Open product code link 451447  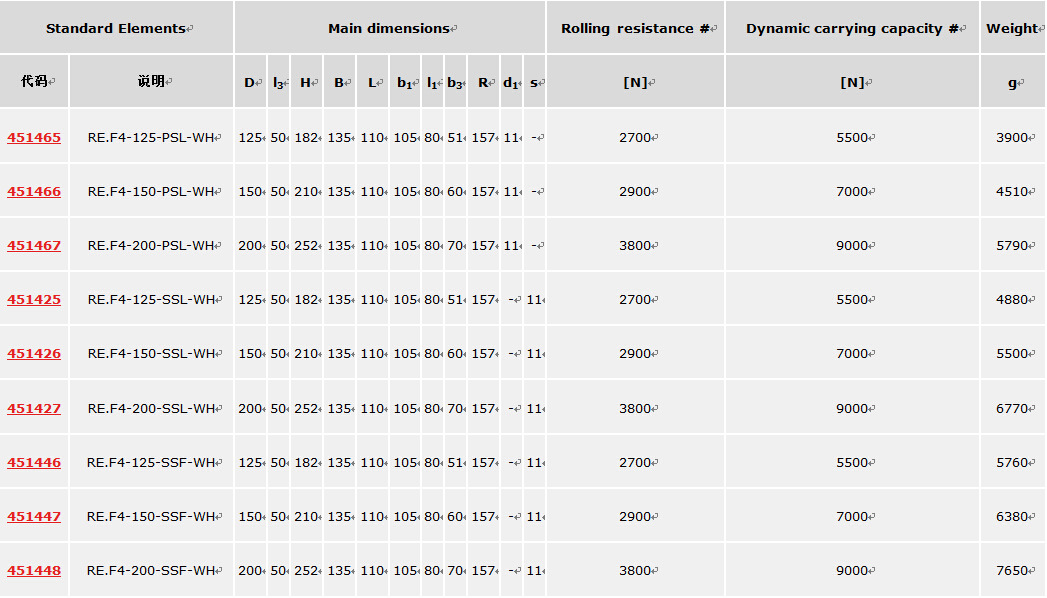(x=34, y=517)
